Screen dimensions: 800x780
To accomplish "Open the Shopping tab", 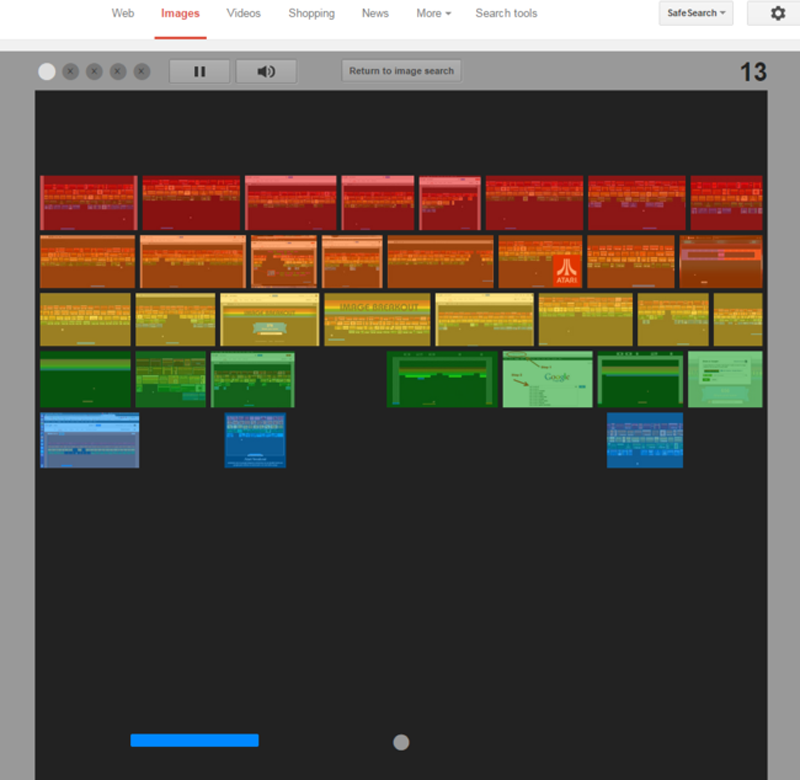I will click(311, 13).
